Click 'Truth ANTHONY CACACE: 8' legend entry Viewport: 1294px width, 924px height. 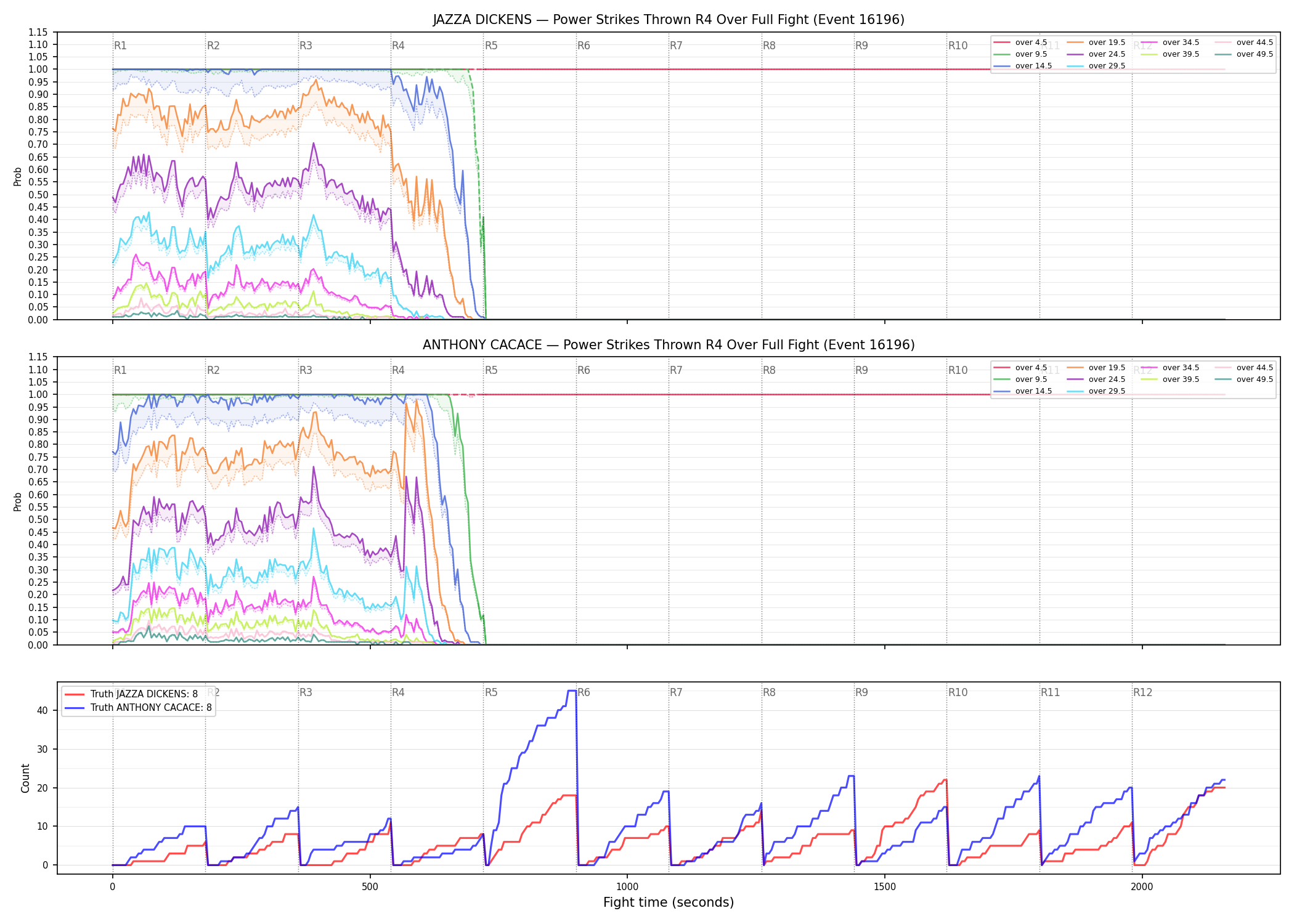coord(138,708)
